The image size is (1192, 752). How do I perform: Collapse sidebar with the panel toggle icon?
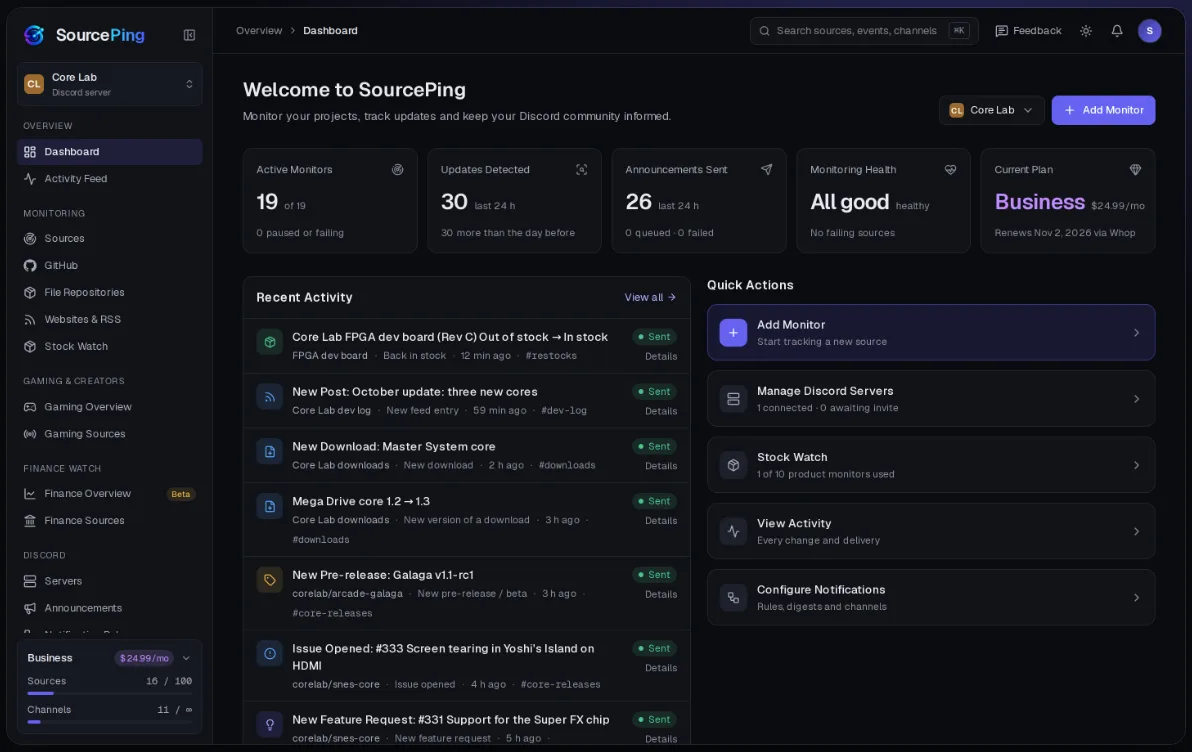click(x=189, y=35)
